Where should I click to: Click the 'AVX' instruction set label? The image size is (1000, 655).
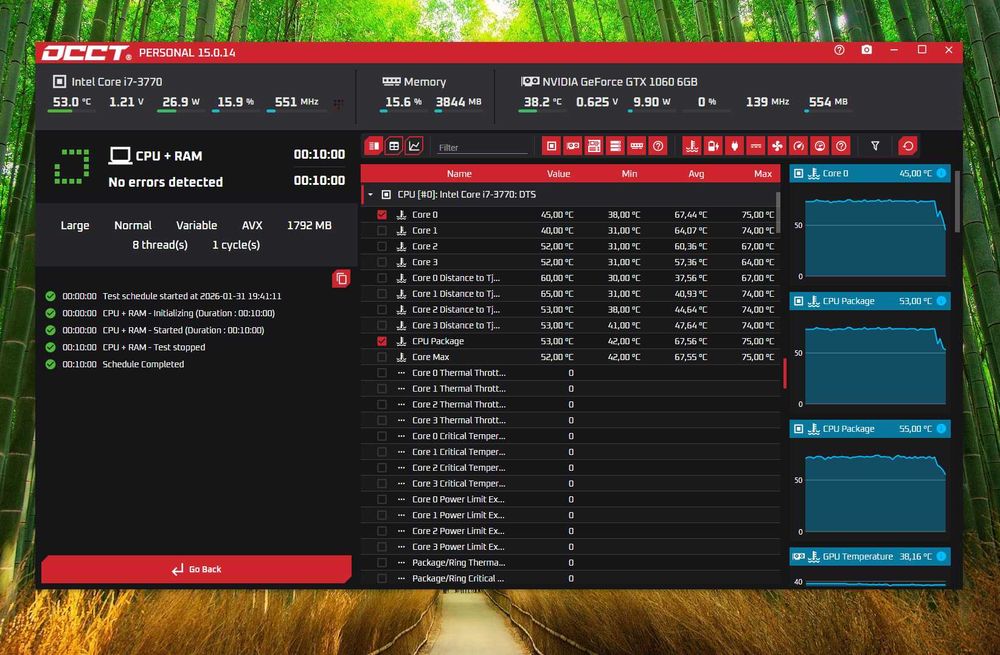point(252,225)
